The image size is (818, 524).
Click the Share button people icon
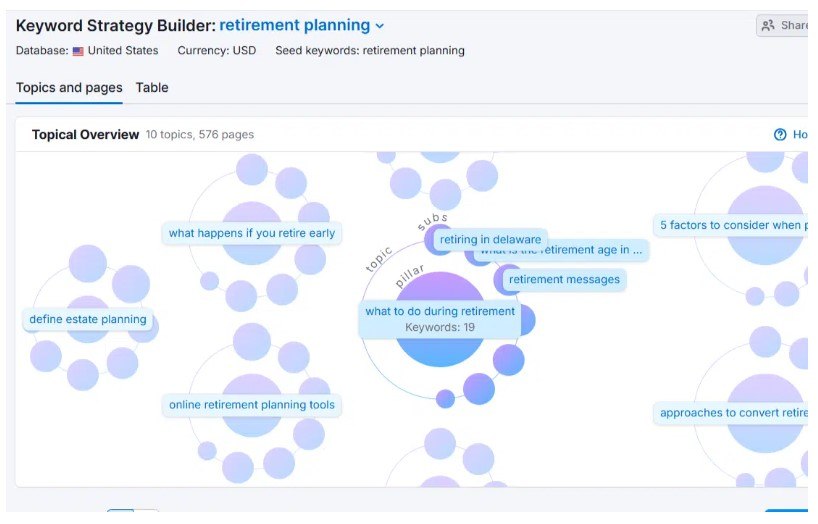pyautogui.click(x=768, y=25)
